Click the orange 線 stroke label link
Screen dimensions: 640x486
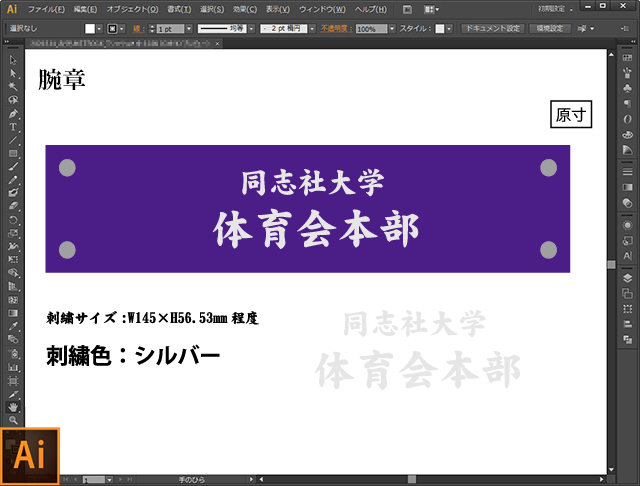(x=138, y=29)
